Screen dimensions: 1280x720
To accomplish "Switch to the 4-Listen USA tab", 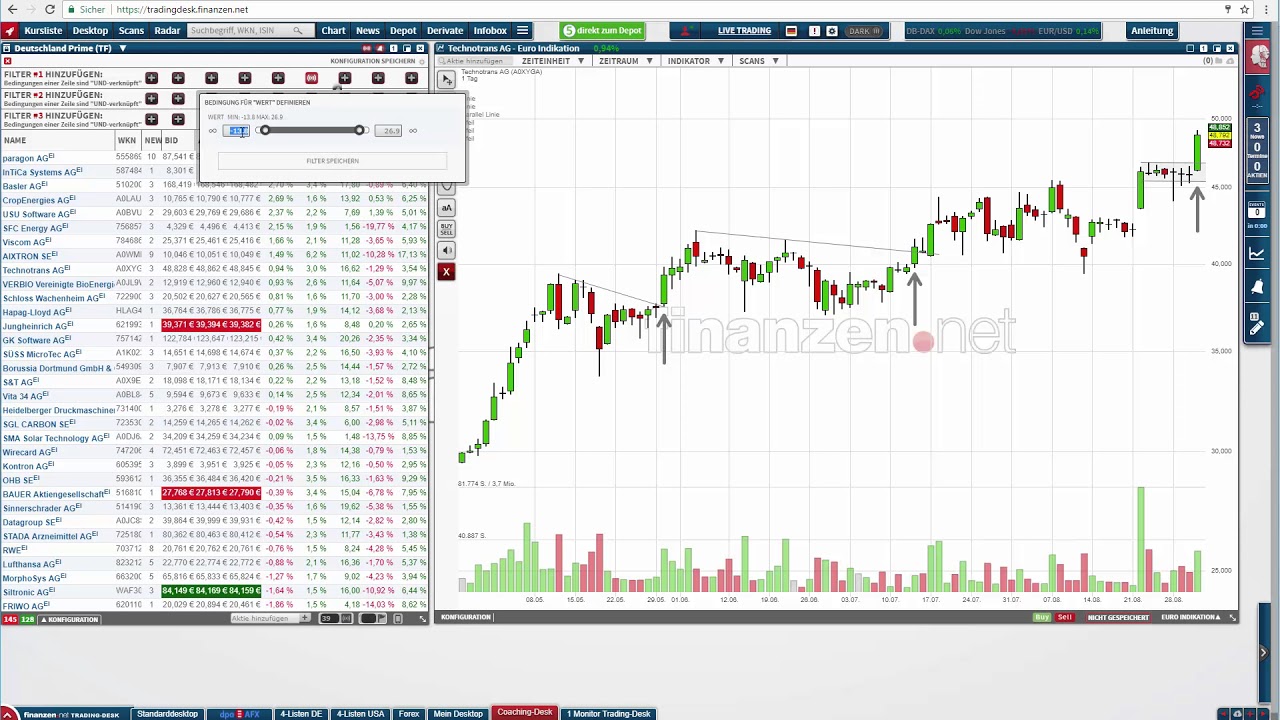I will coord(360,714).
